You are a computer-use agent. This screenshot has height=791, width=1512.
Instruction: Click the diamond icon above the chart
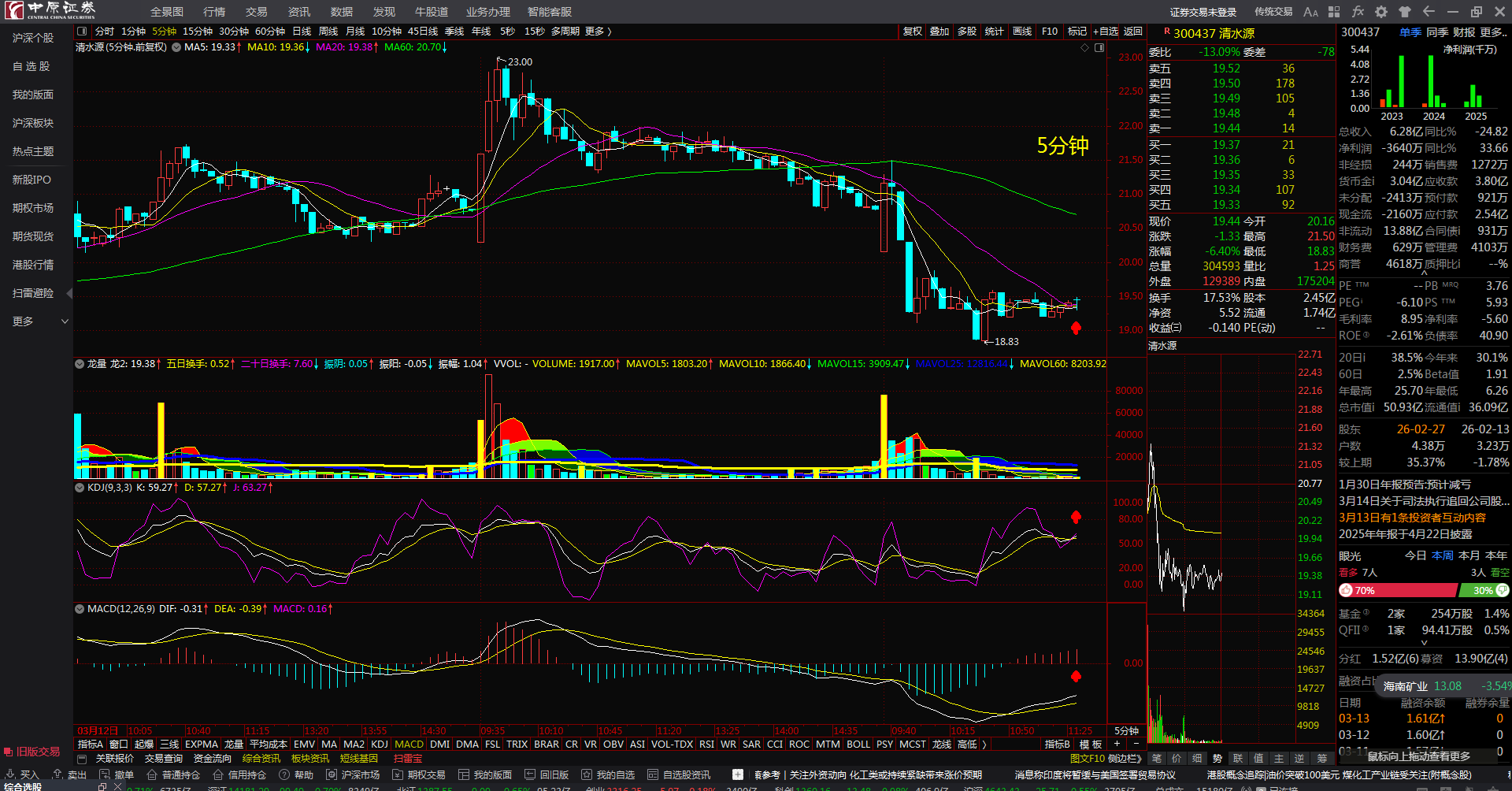click(x=1085, y=48)
